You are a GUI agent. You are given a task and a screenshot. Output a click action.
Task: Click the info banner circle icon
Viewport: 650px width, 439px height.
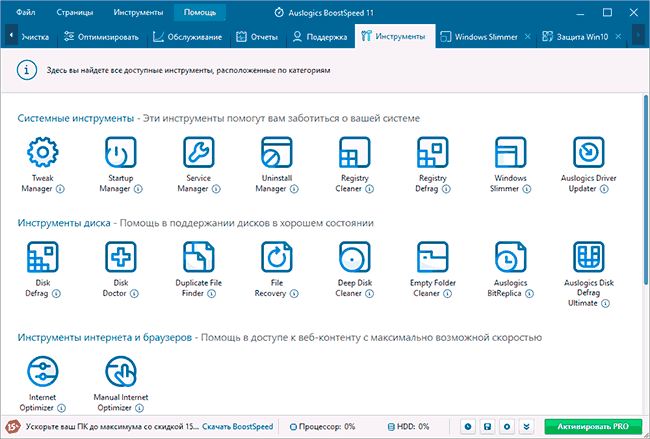pyautogui.click(x=27, y=70)
